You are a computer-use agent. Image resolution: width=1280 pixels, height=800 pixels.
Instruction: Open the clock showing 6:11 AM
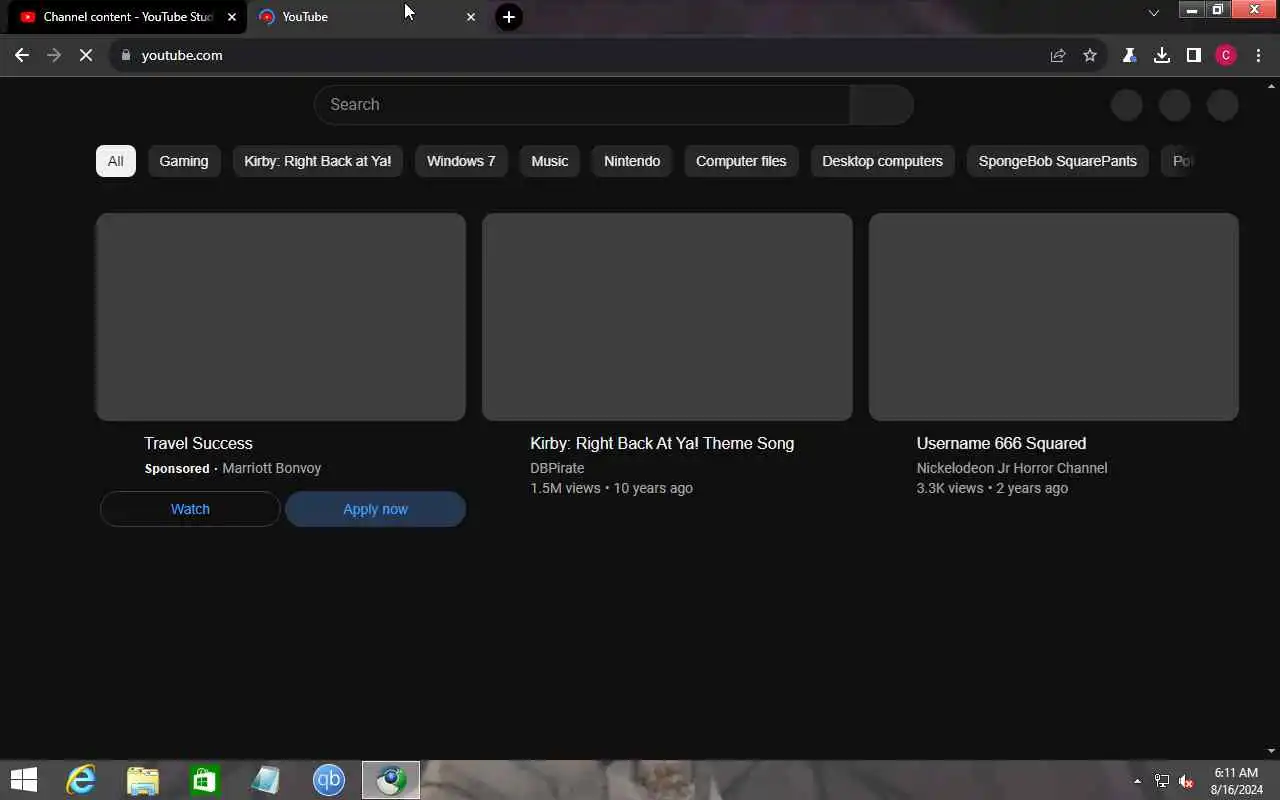(x=1236, y=781)
